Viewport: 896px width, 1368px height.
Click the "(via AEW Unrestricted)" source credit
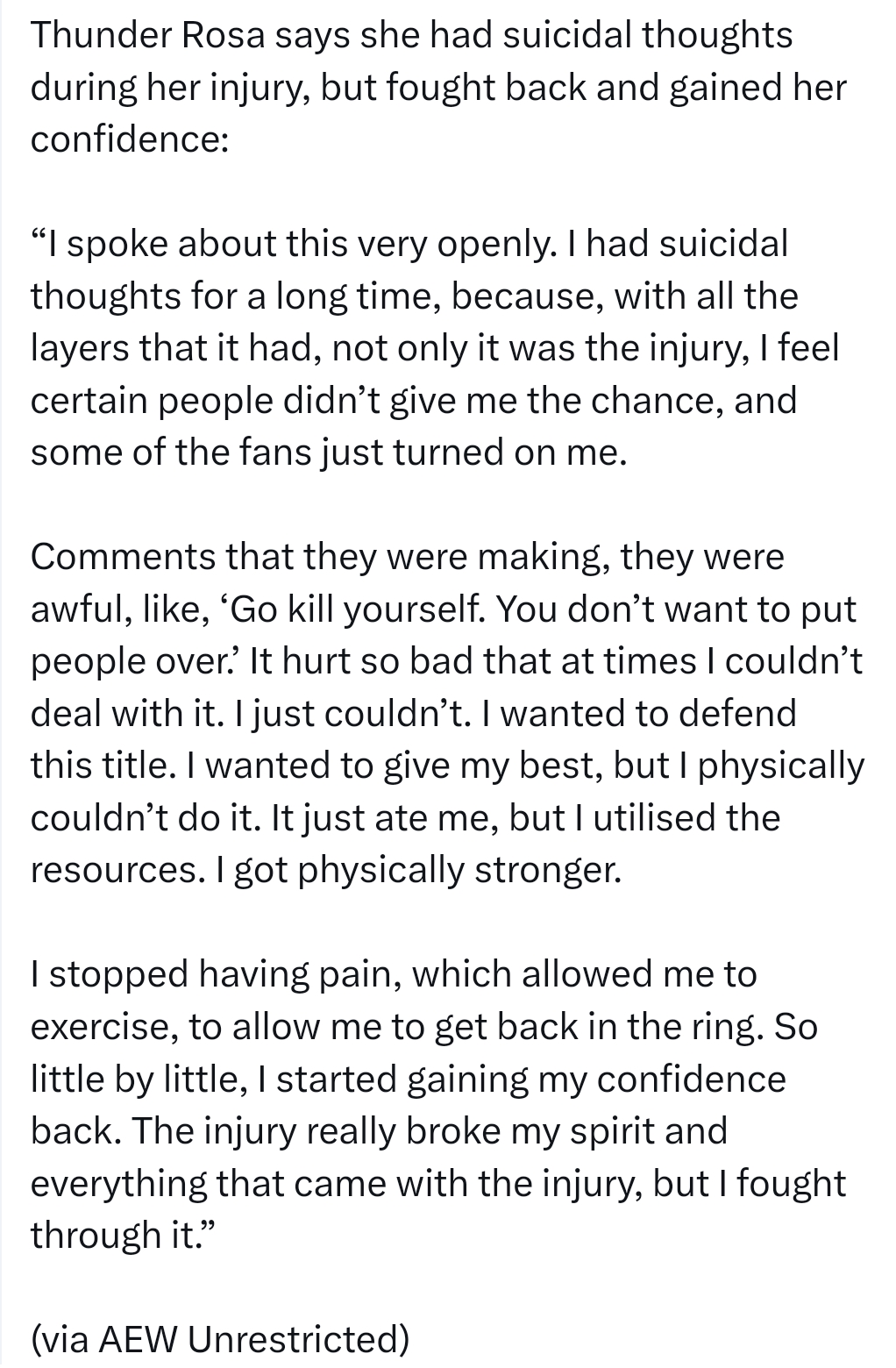[220, 1339]
